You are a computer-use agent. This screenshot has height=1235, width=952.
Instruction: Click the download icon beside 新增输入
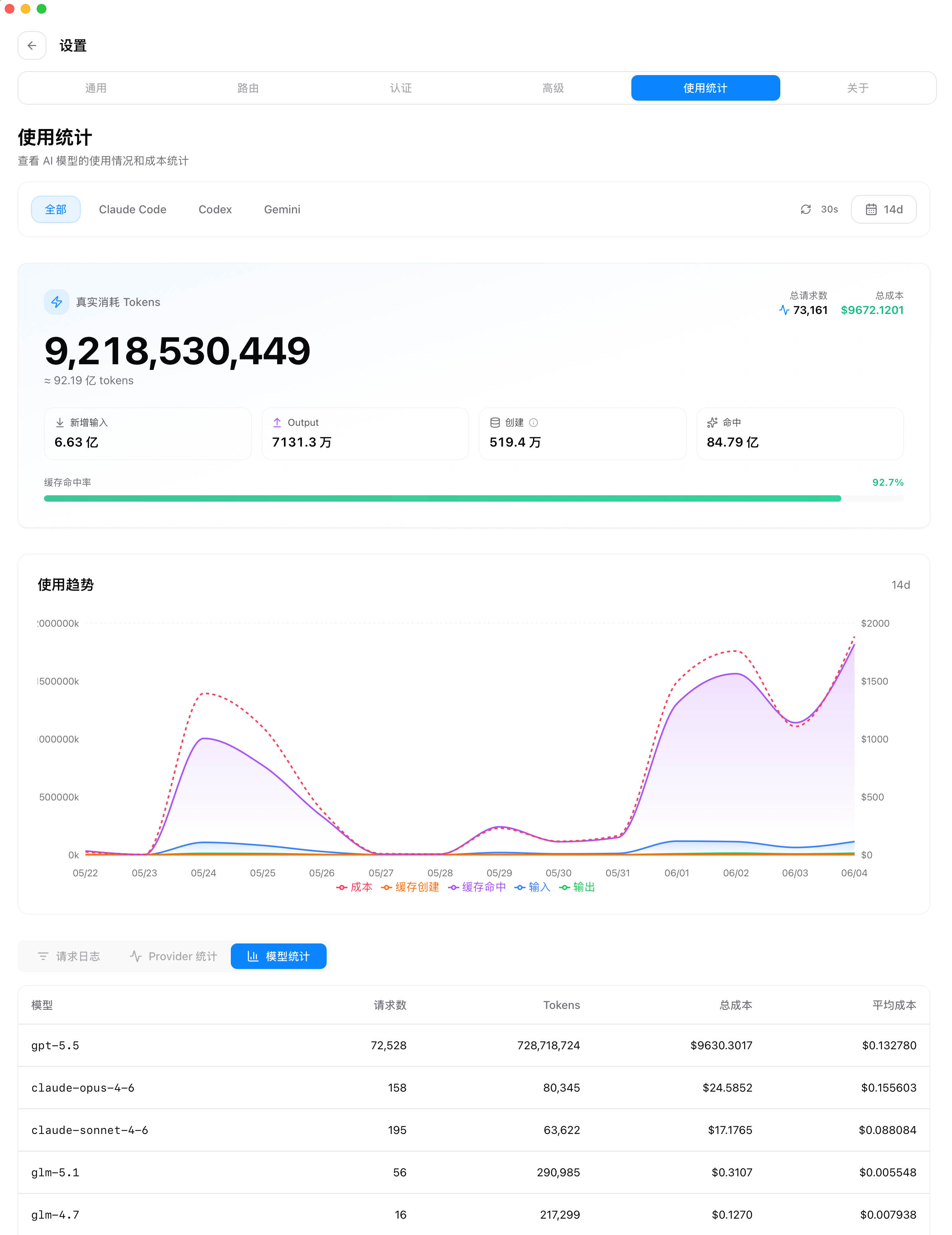(x=60, y=423)
